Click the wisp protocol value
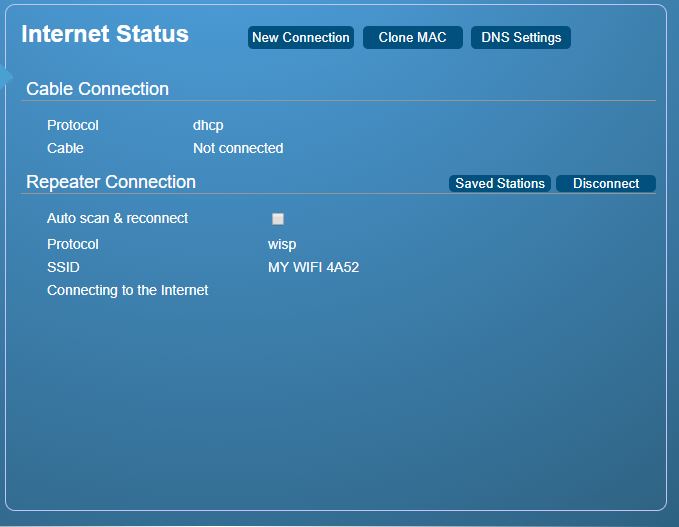The height and width of the screenshot is (527, 679). coord(282,245)
